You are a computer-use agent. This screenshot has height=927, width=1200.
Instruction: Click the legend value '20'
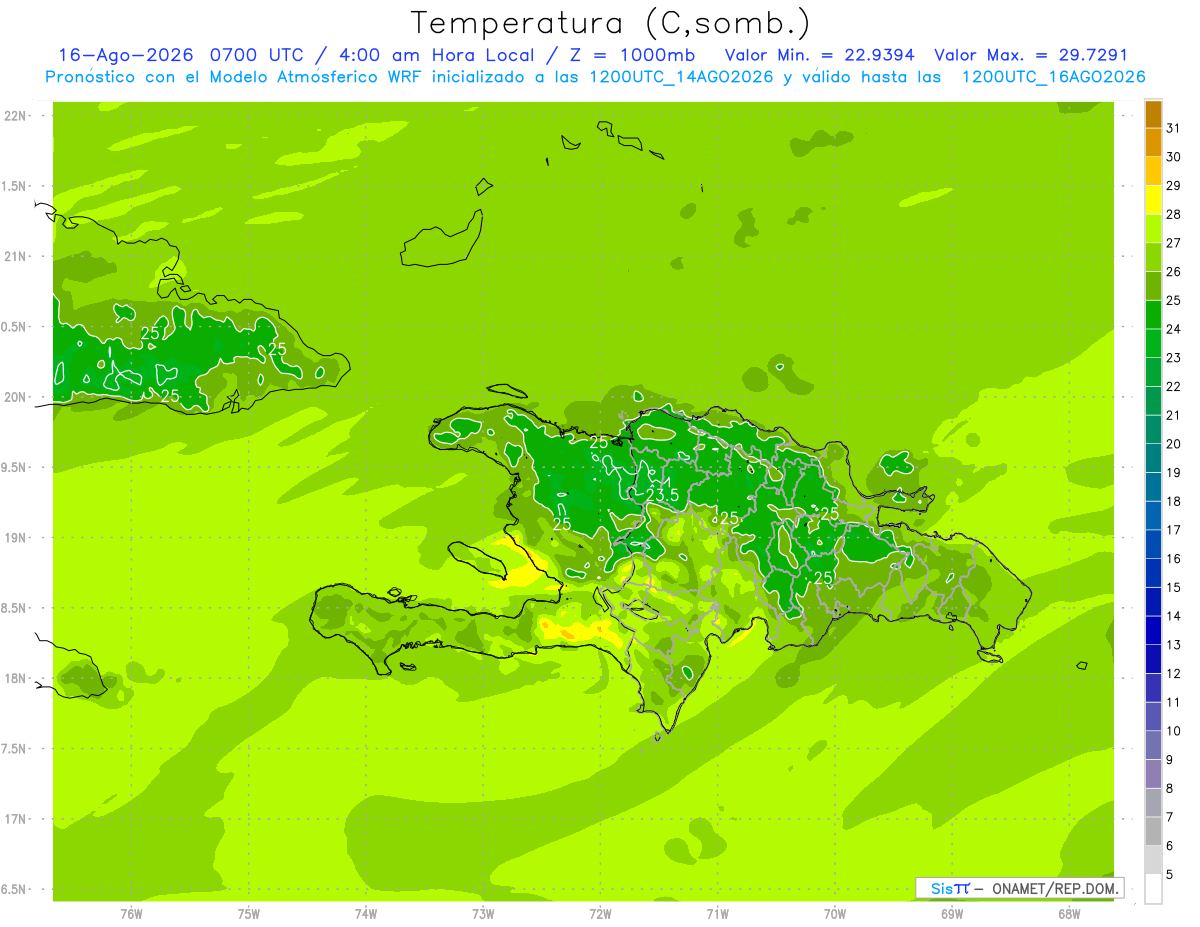(x=1173, y=443)
